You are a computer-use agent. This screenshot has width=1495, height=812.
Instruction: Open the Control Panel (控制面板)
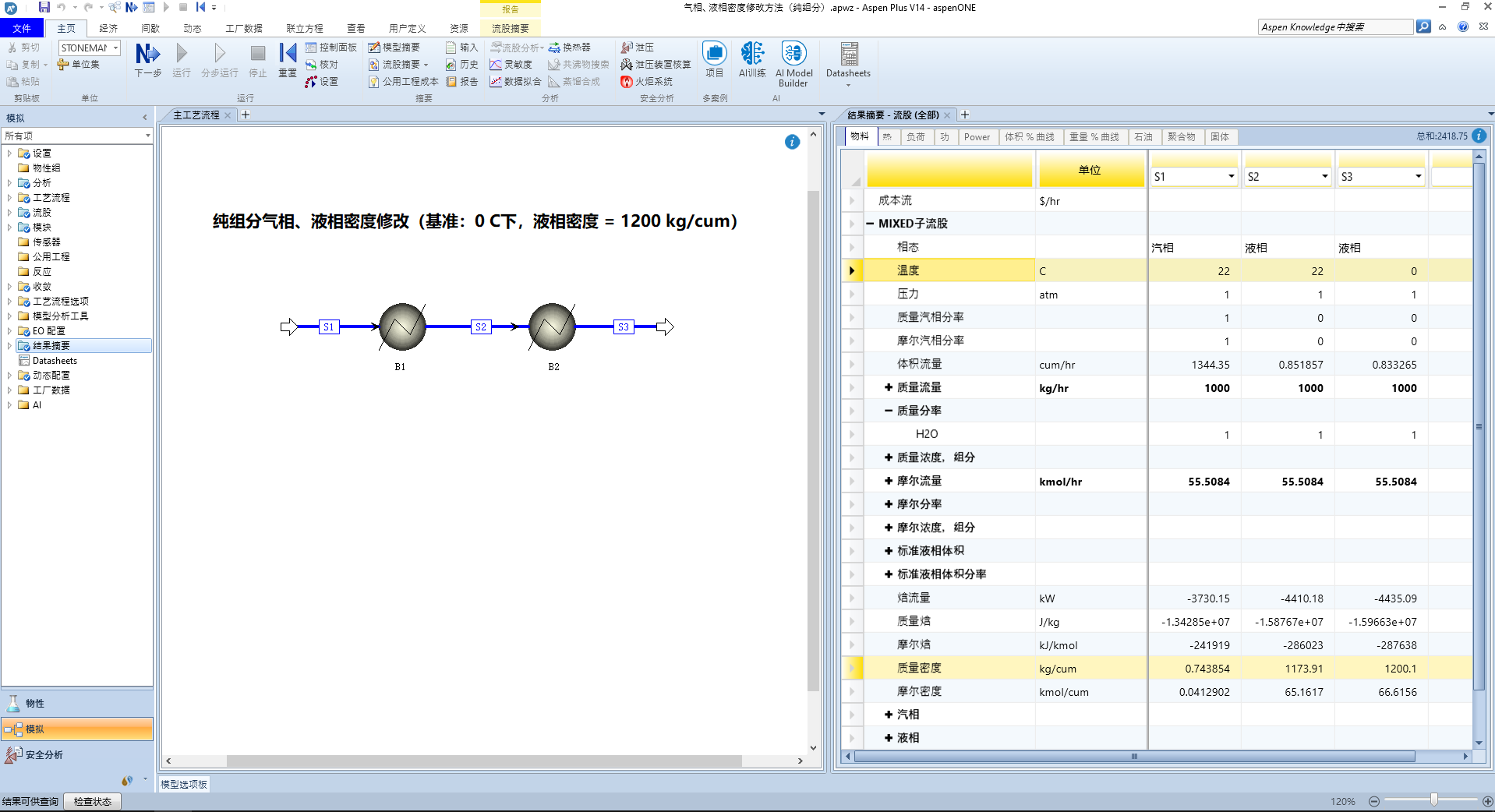[331, 48]
